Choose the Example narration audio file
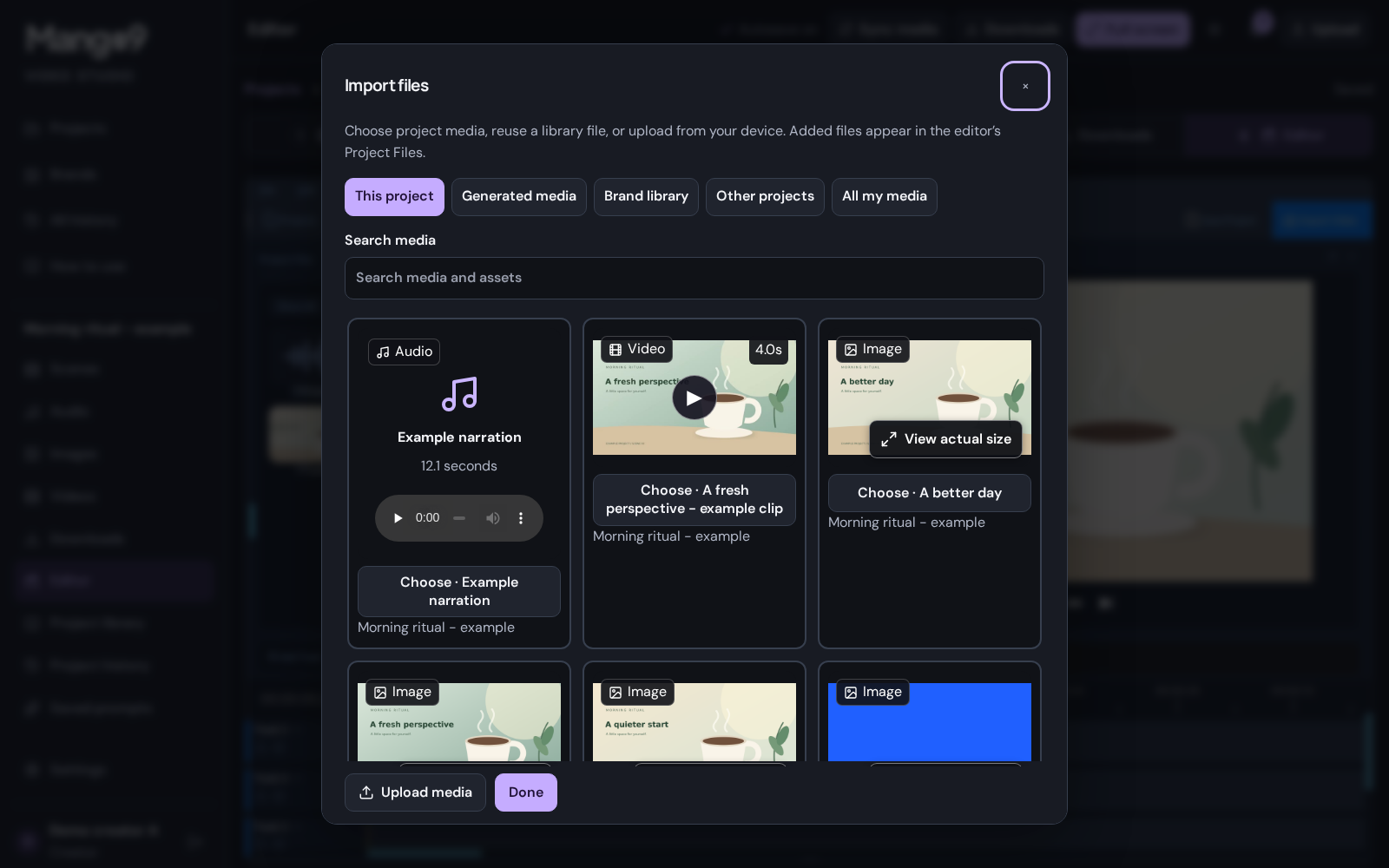Image resolution: width=1389 pixels, height=868 pixels. tap(459, 591)
